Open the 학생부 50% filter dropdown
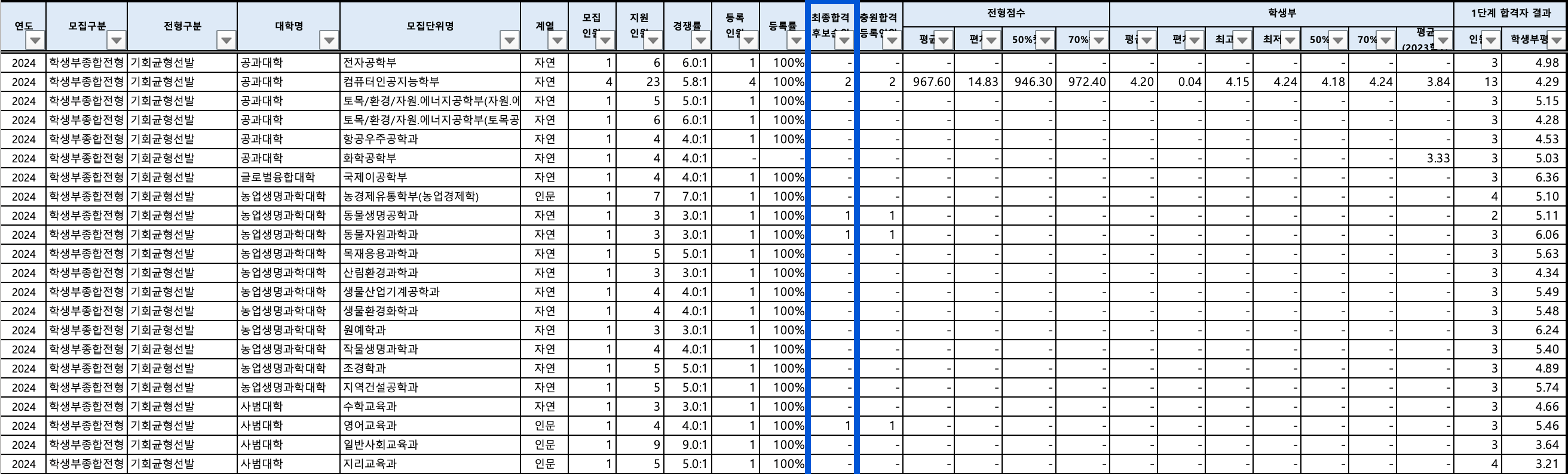The width and height of the screenshot is (1568, 474). click(1337, 40)
